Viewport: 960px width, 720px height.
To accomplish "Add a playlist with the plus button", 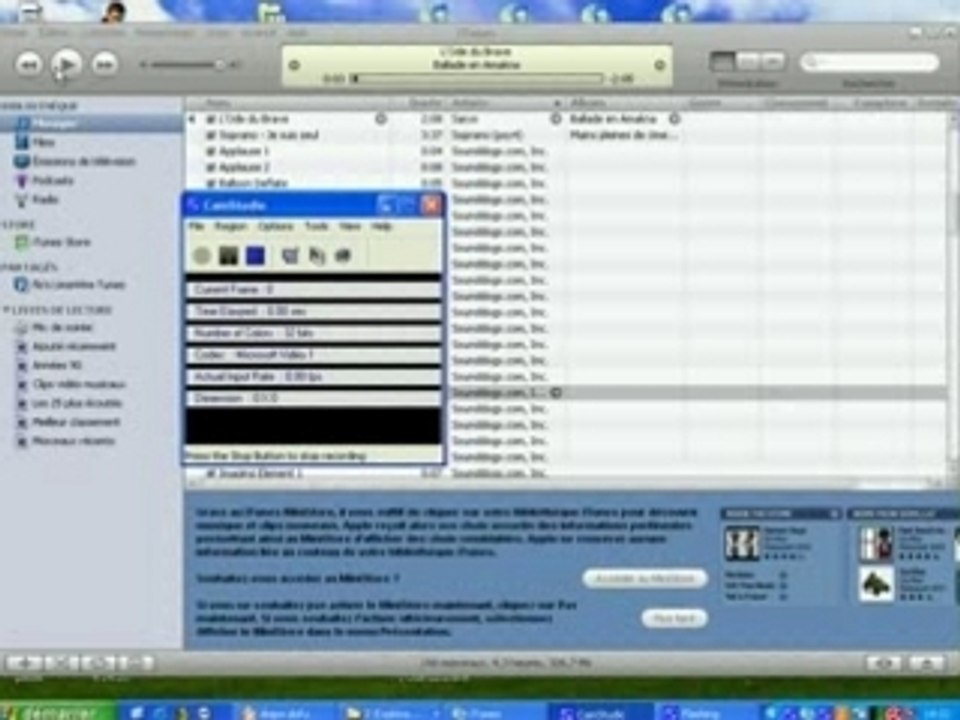I will [x=24, y=663].
